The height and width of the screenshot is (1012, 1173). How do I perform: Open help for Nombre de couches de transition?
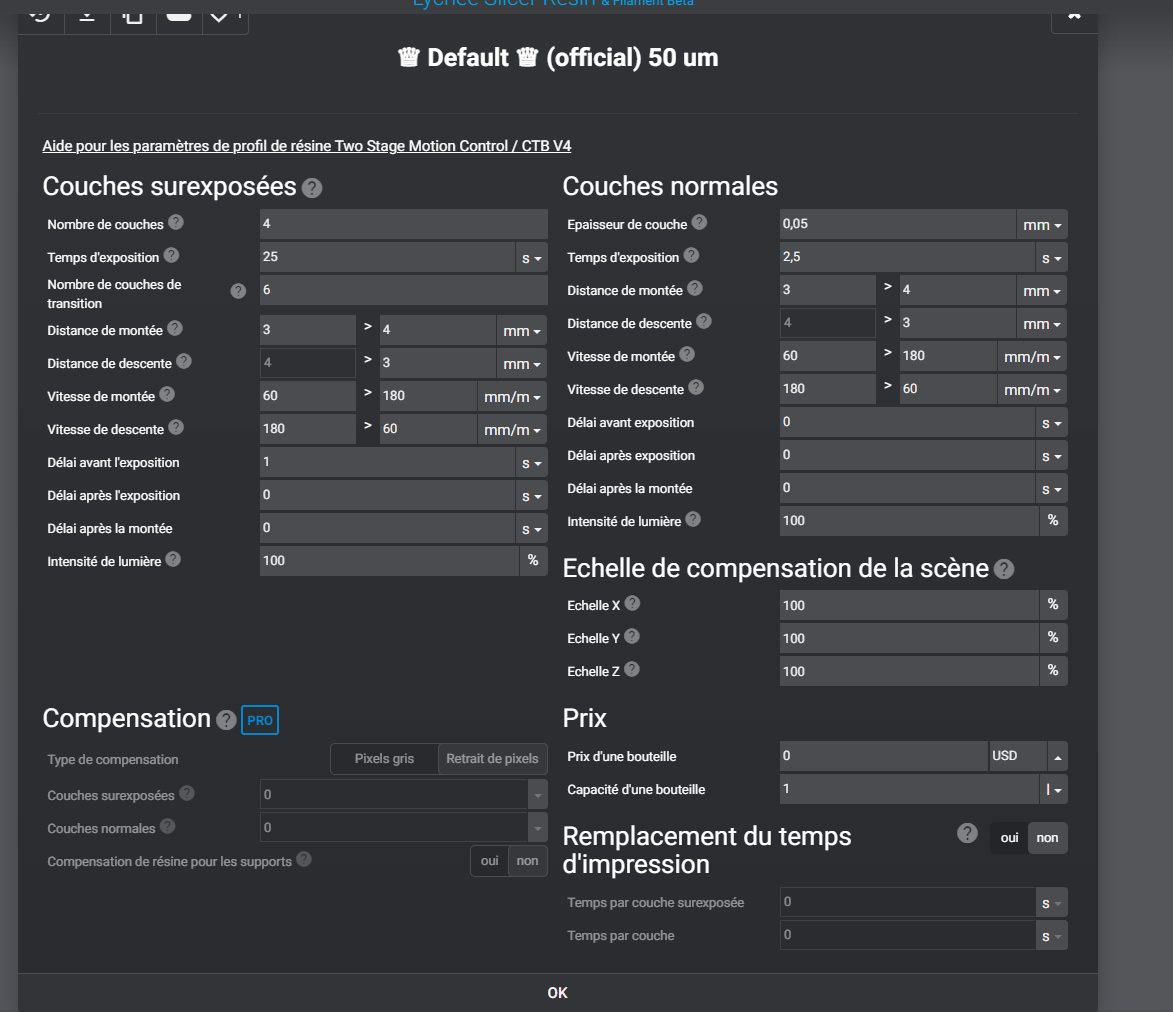coord(238,291)
